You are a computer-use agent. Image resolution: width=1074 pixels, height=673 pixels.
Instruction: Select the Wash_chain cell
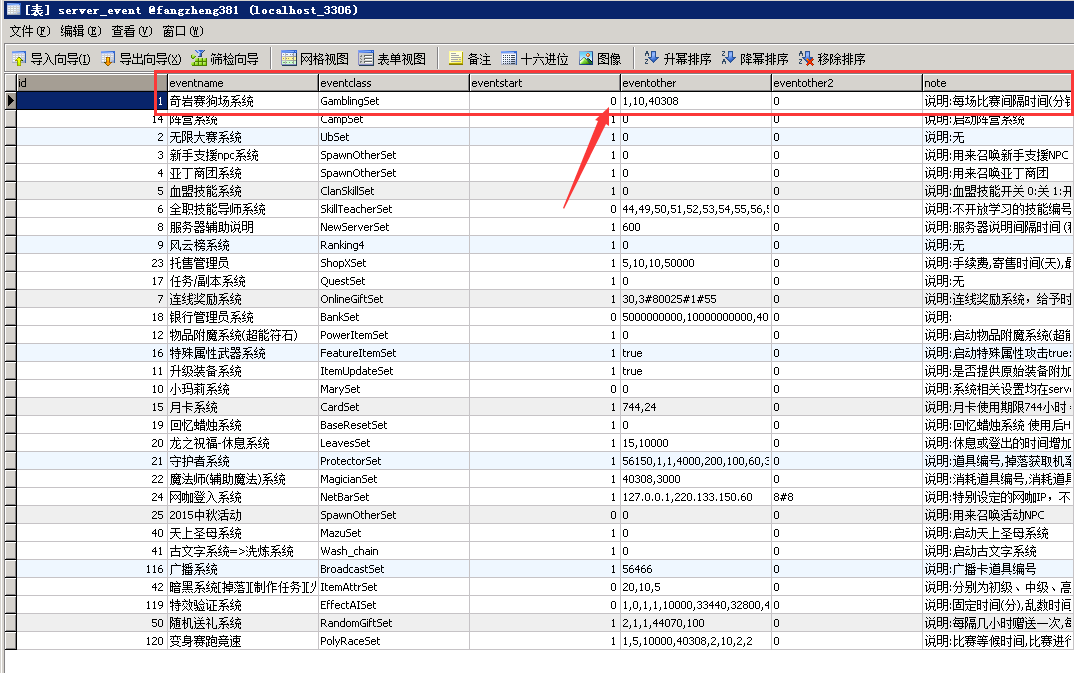pyautogui.click(x=394, y=551)
